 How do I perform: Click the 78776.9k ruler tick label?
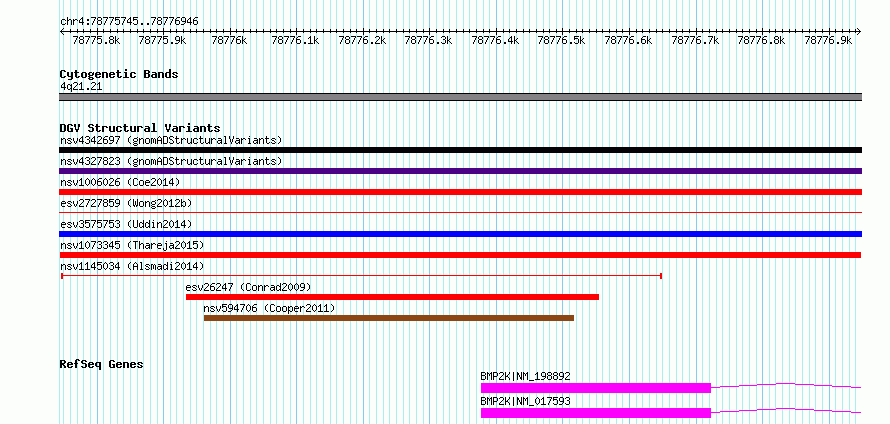pyautogui.click(x=828, y=40)
